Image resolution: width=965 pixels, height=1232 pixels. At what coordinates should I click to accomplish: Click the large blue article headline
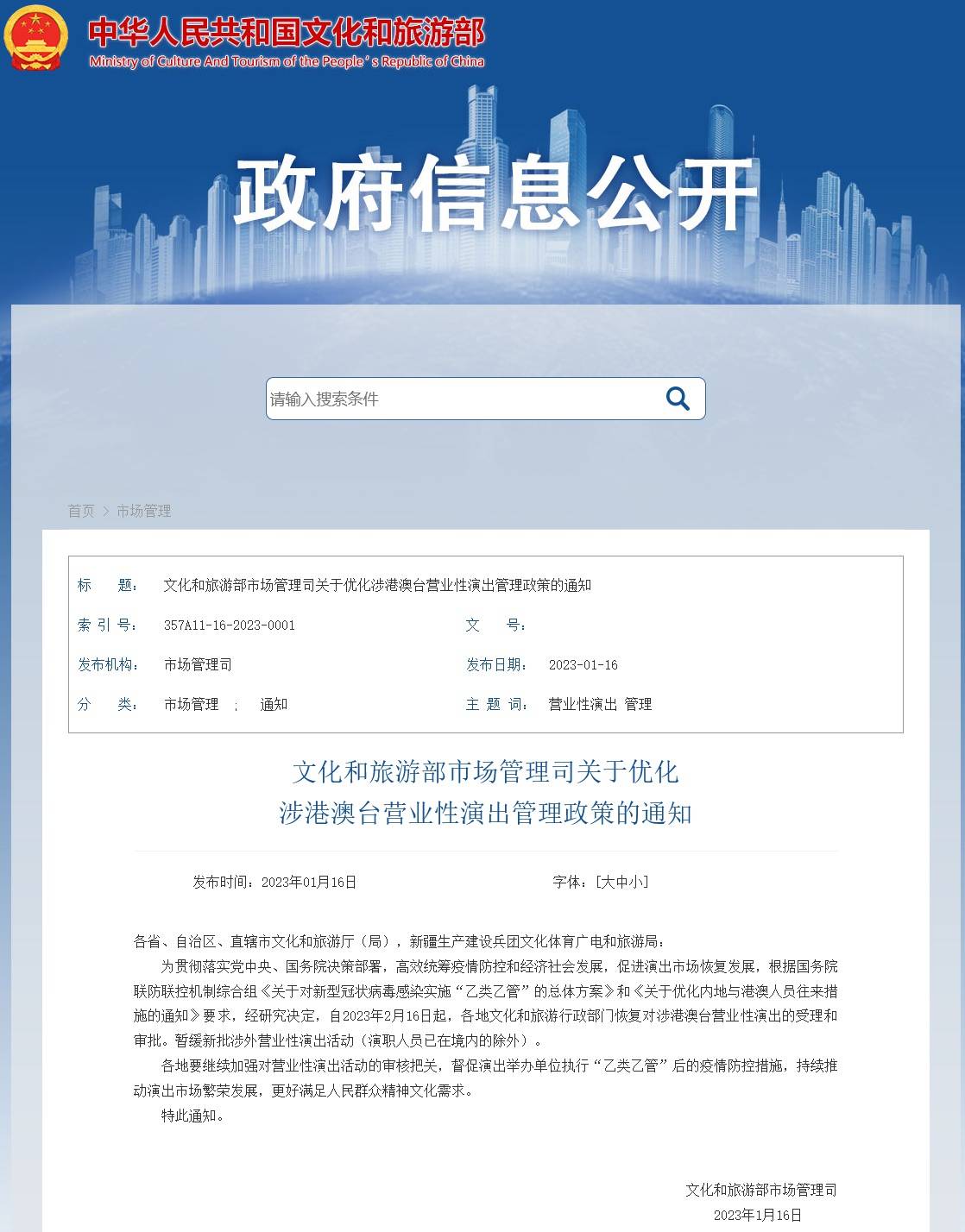pyautogui.click(x=485, y=792)
